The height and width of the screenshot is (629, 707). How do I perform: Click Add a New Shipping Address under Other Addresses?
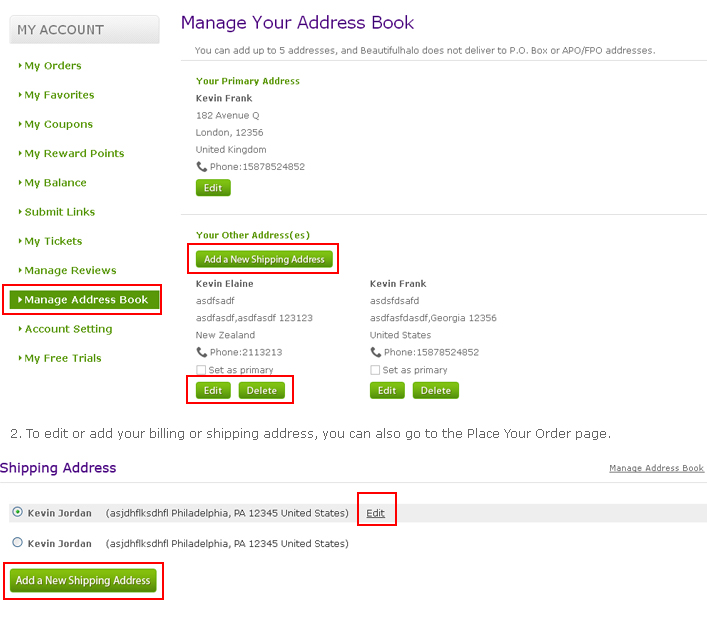pos(264,259)
